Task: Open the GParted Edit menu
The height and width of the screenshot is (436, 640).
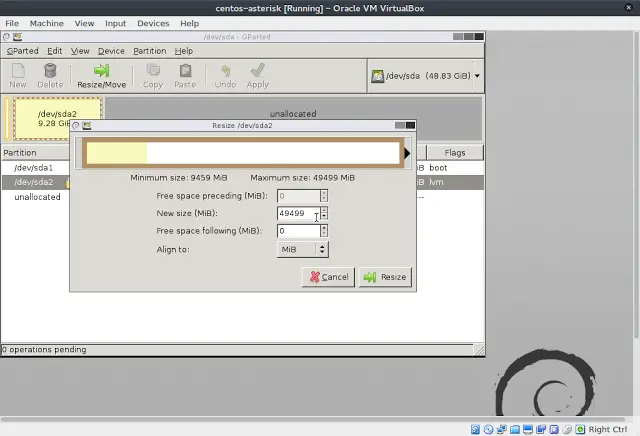Action: (55, 51)
